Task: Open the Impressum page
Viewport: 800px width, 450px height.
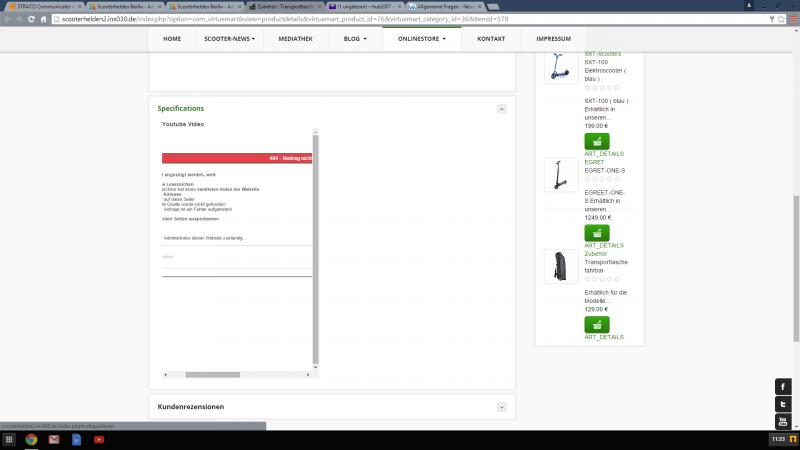Action: click(553, 39)
